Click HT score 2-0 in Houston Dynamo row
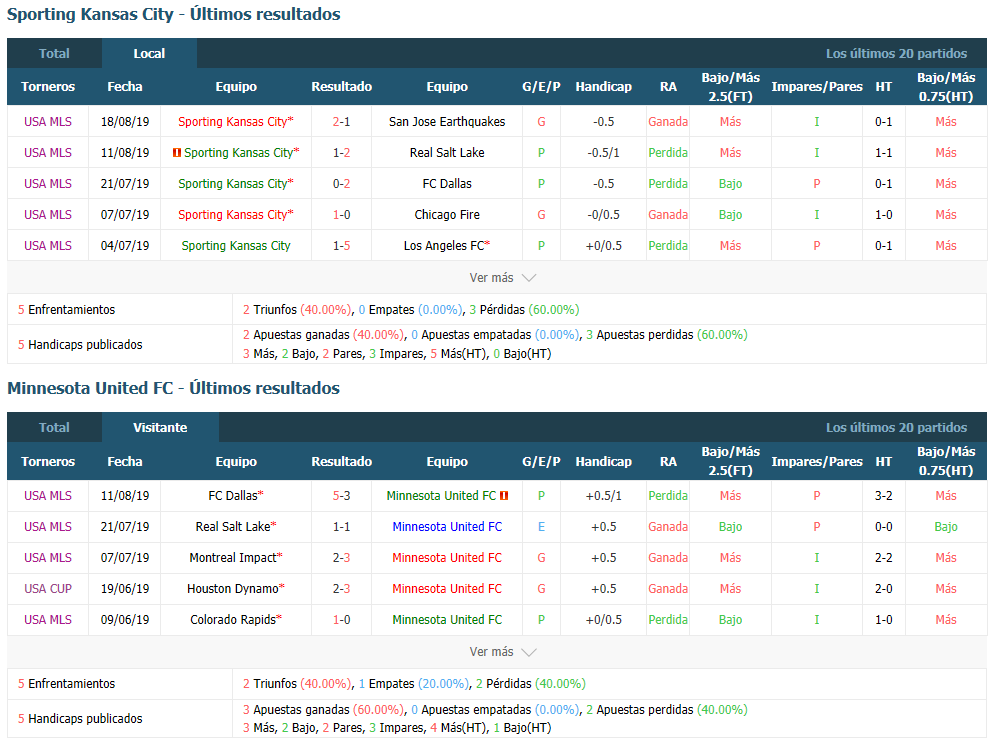The image size is (999, 741). (x=883, y=589)
